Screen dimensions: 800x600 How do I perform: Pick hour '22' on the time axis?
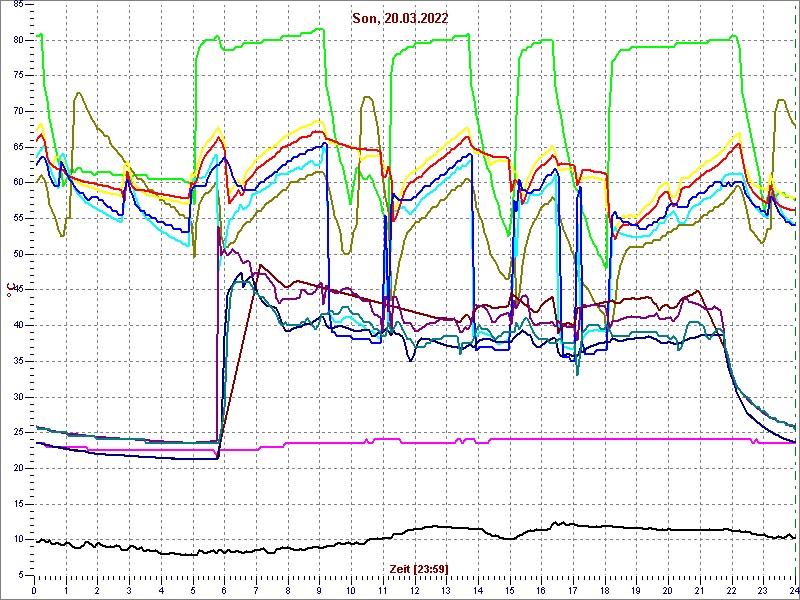pyautogui.click(x=732, y=589)
